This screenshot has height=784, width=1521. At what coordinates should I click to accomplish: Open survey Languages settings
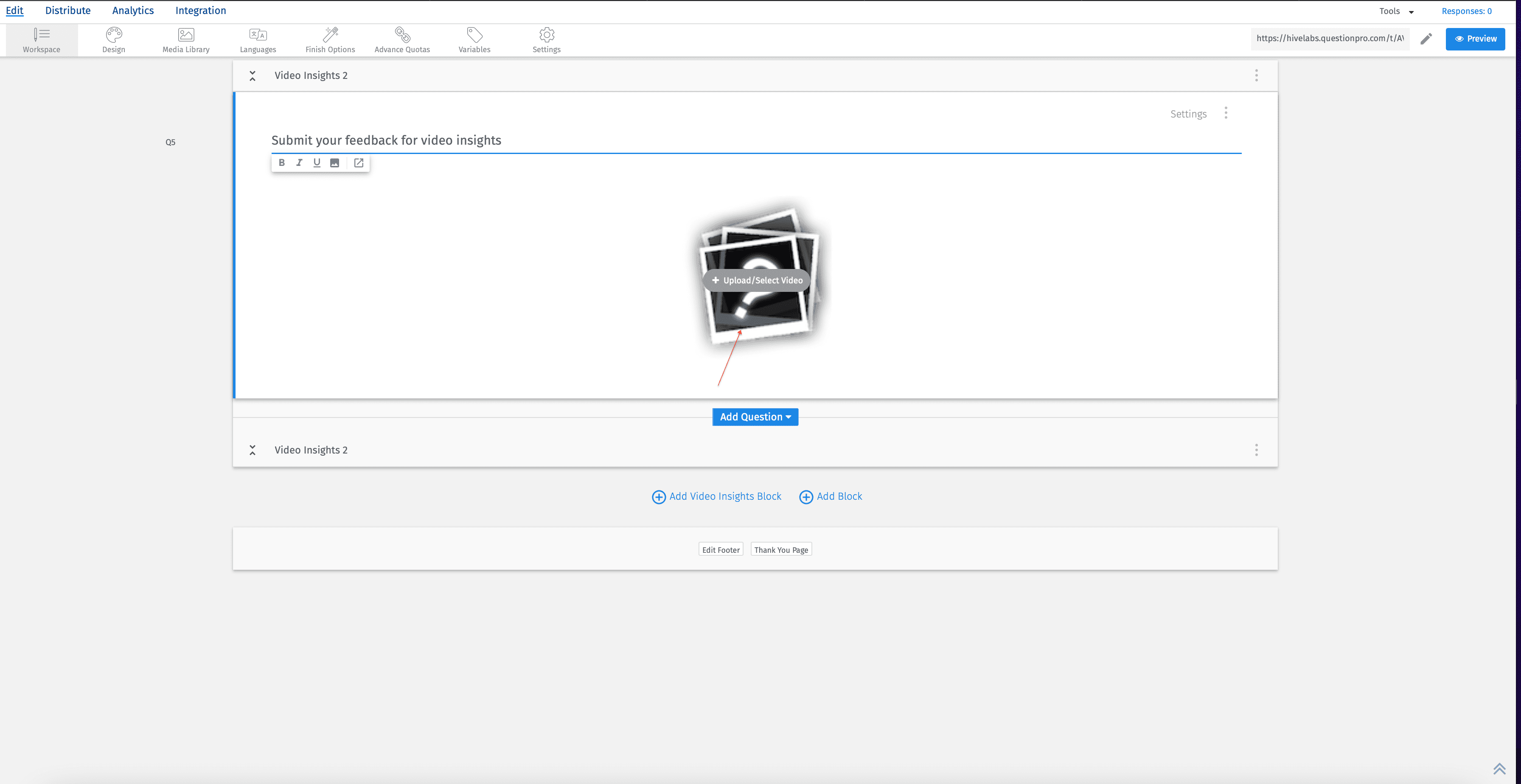click(258, 38)
